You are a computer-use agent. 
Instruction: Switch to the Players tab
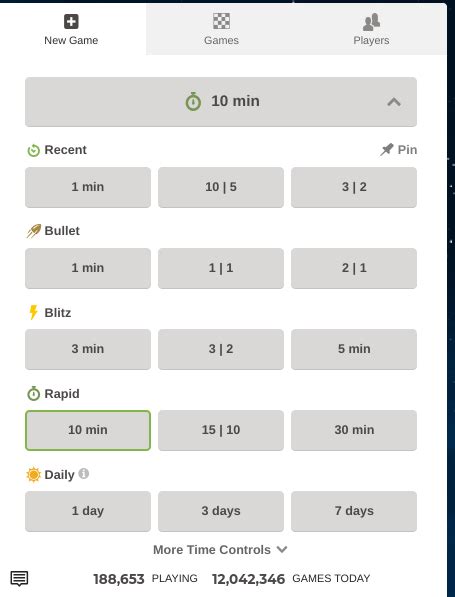(371, 29)
